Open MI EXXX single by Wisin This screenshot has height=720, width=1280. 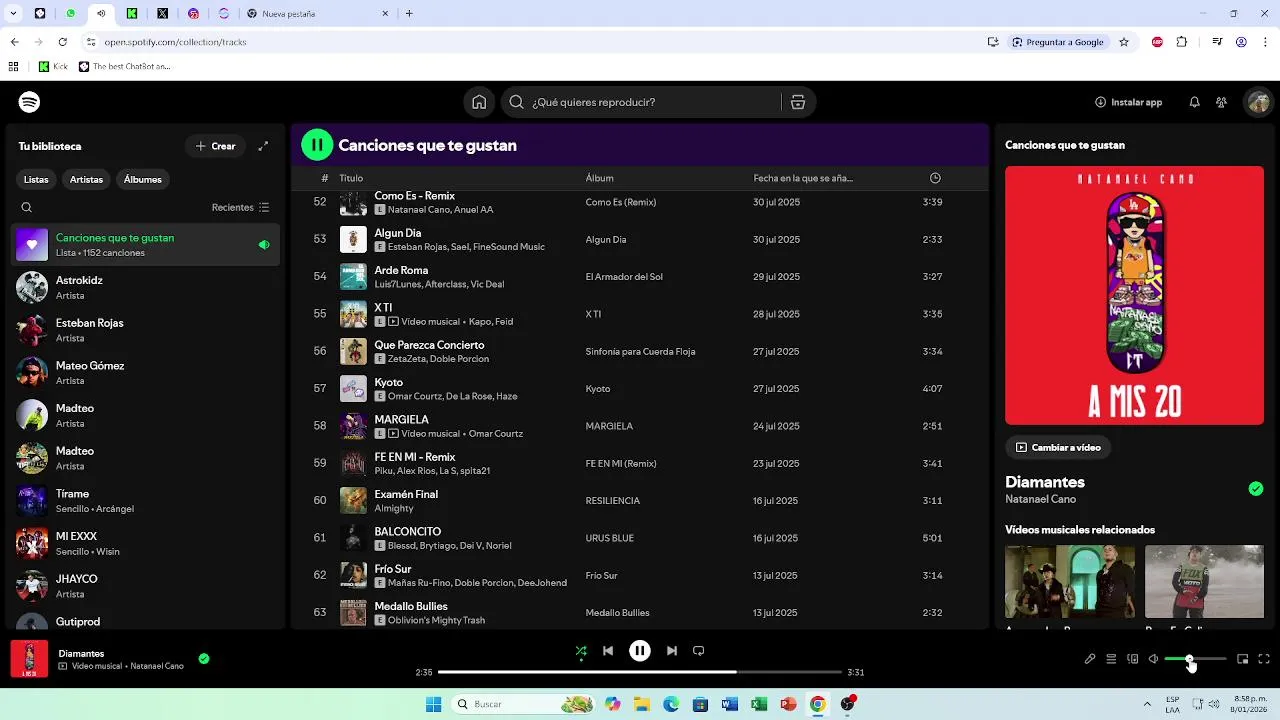(146, 543)
